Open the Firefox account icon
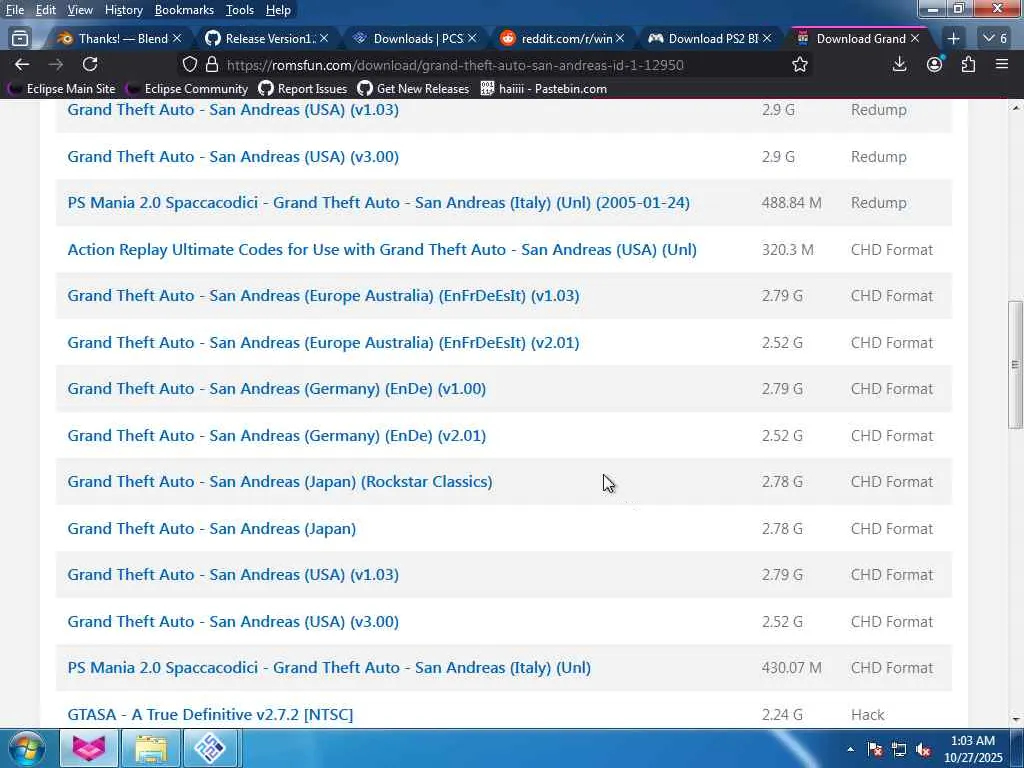 click(935, 64)
